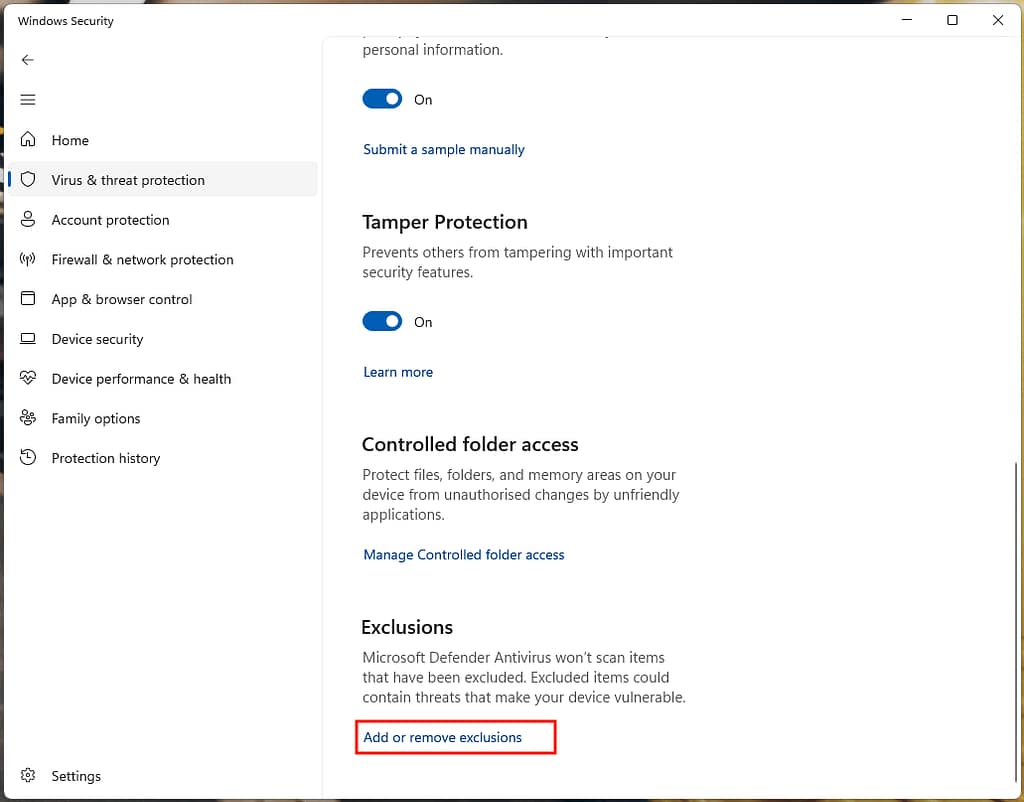Click the back arrow icon
1024x802 pixels.
[x=27, y=60]
